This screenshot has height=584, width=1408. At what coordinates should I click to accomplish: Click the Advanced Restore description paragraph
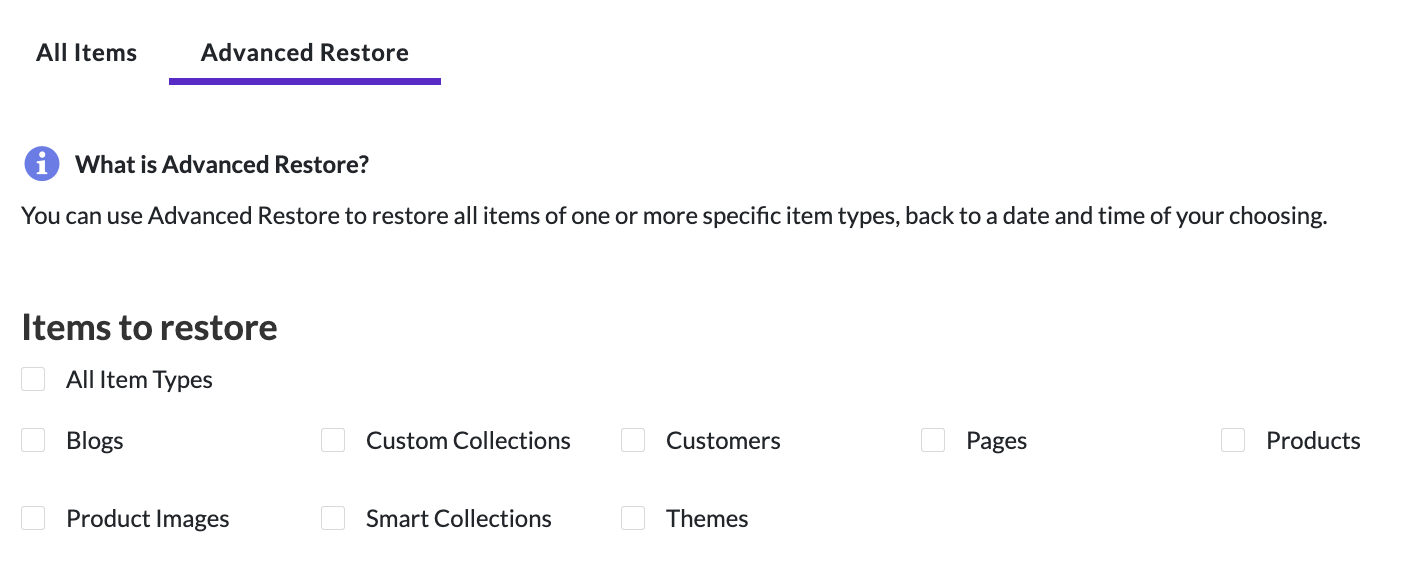pyautogui.click(x=674, y=216)
